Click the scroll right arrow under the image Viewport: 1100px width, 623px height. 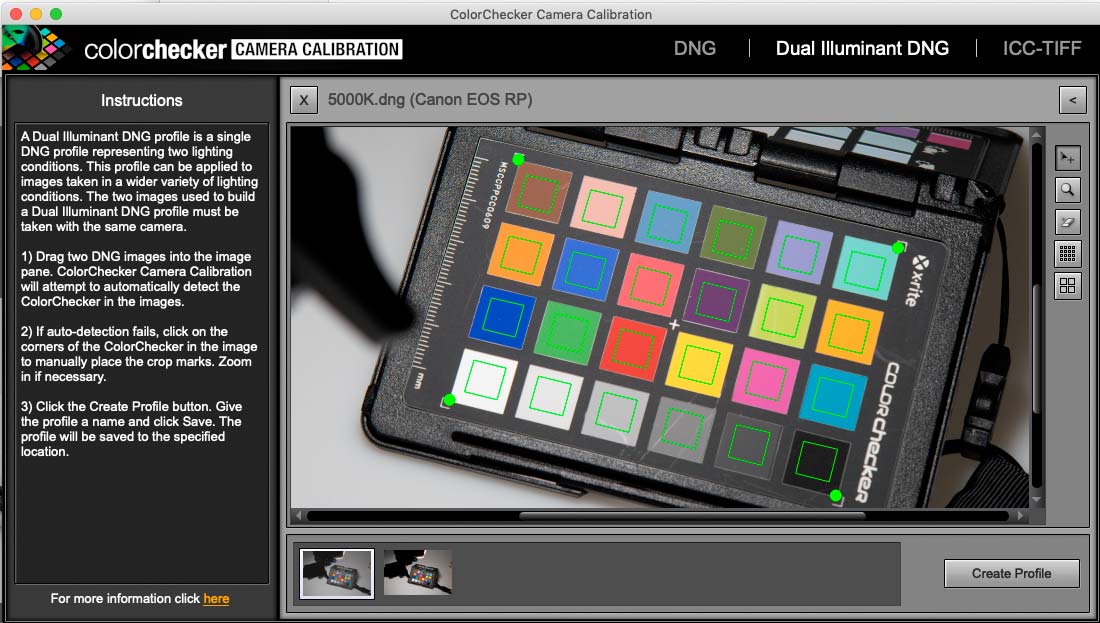(x=1021, y=516)
